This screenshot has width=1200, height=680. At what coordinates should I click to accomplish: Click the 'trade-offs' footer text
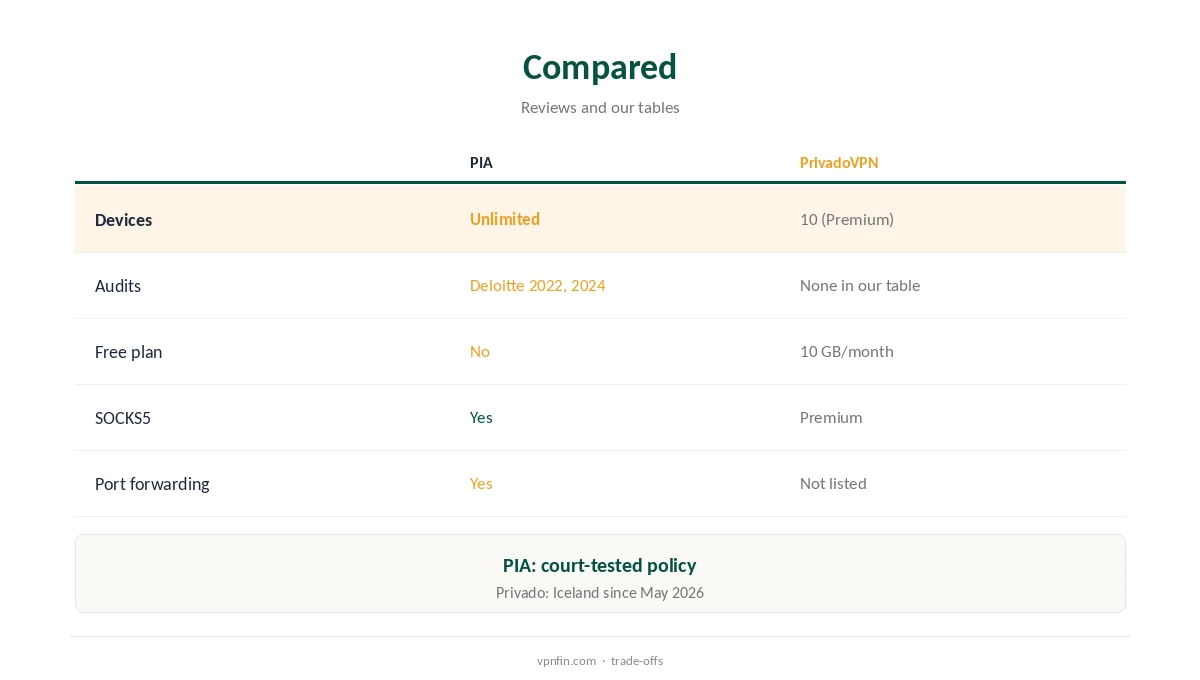click(x=637, y=661)
